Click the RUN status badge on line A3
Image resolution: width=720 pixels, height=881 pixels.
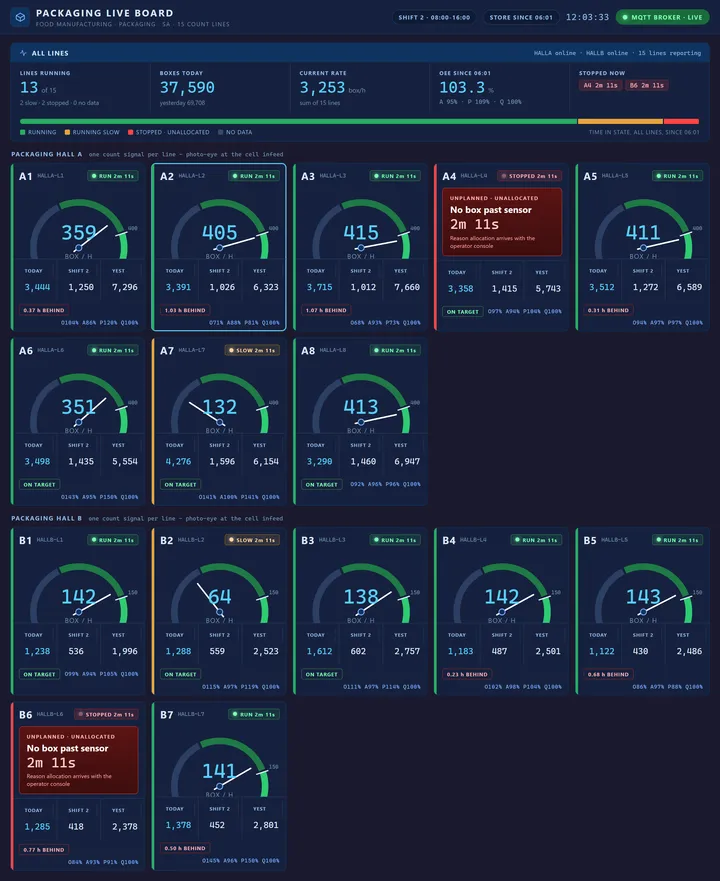(x=395, y=176)
